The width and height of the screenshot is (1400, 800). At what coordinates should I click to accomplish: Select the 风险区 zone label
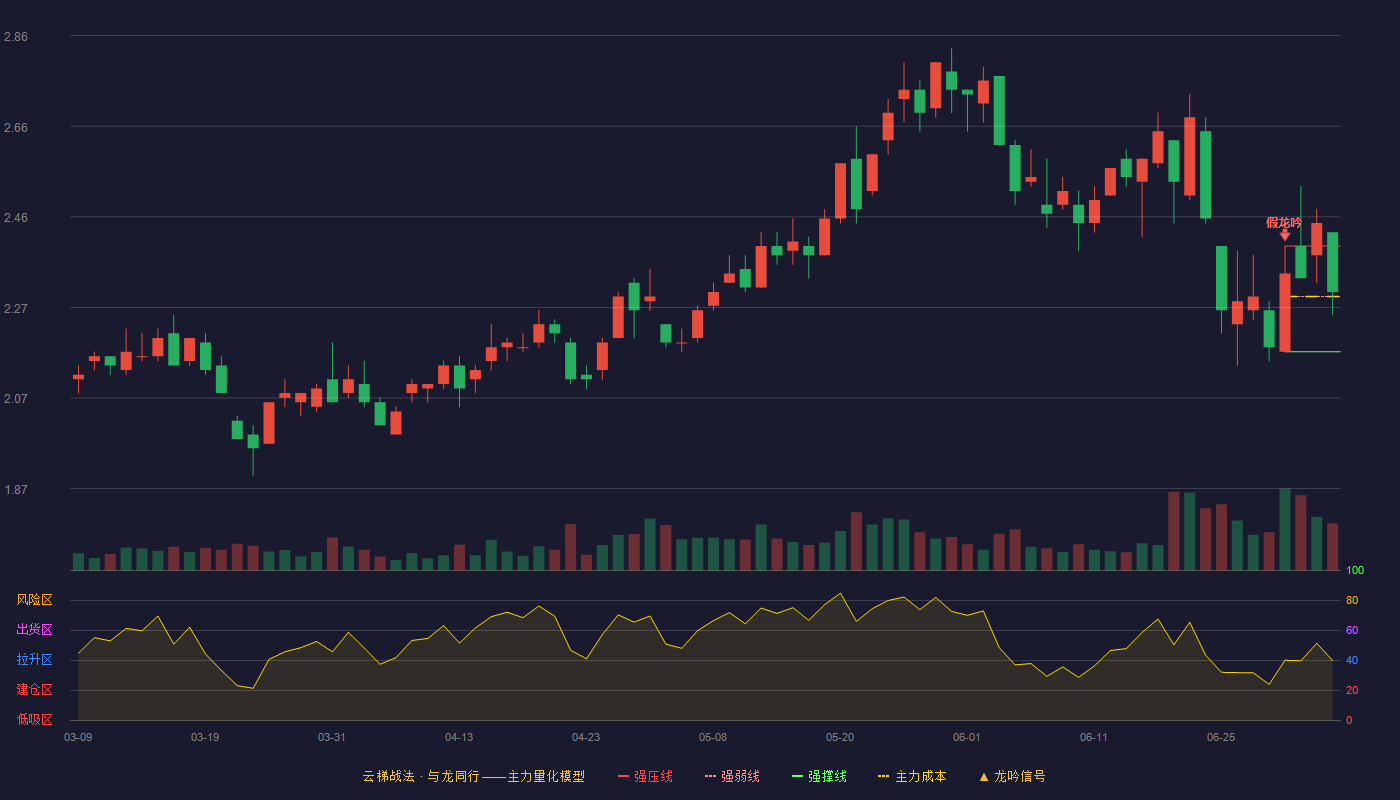pyautogui.click(x=34, y=600)
